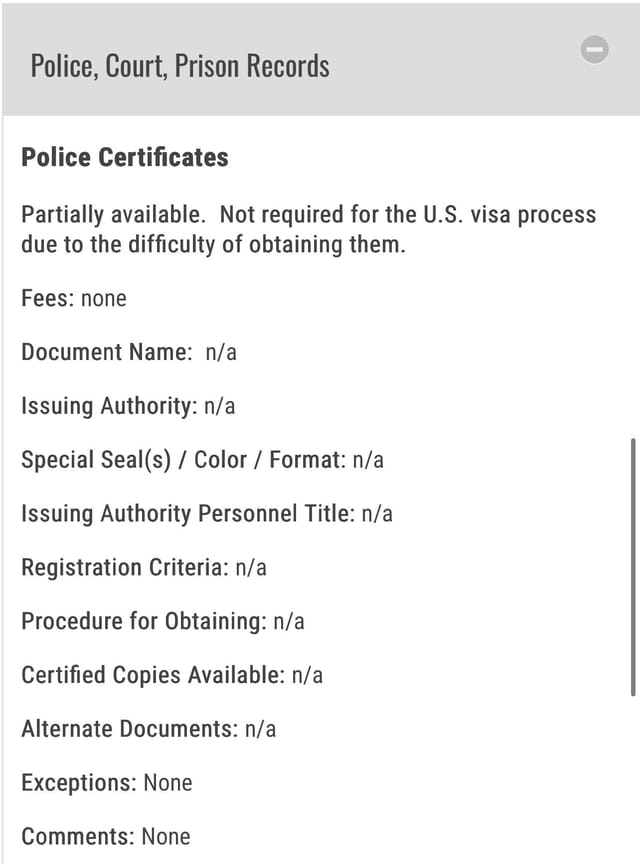Click the Police, Court, Prison Records header
This screenshot has height=864, width=640.
180,66
